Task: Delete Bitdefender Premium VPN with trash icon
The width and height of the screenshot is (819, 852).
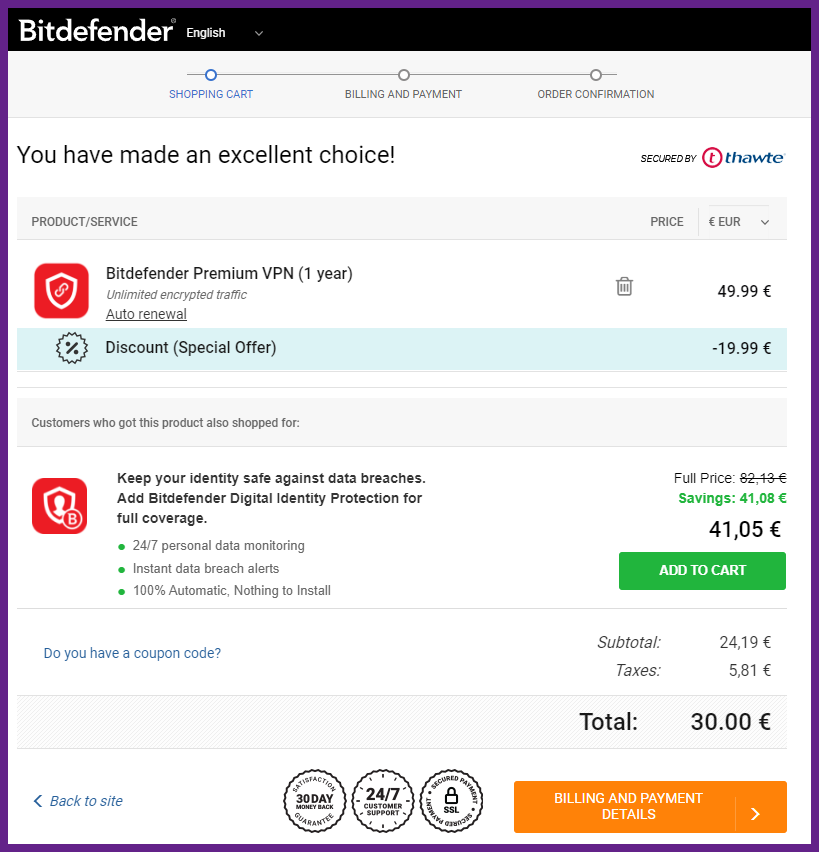Action: [x=624, y=286]
